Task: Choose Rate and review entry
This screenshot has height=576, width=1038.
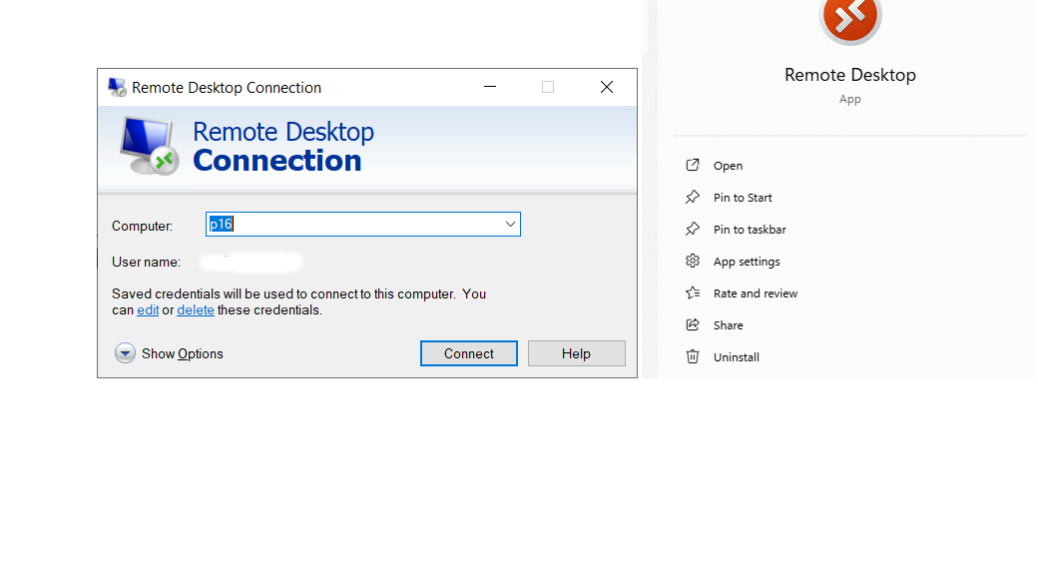Action: pyautogui.click(x=755, y=293)
